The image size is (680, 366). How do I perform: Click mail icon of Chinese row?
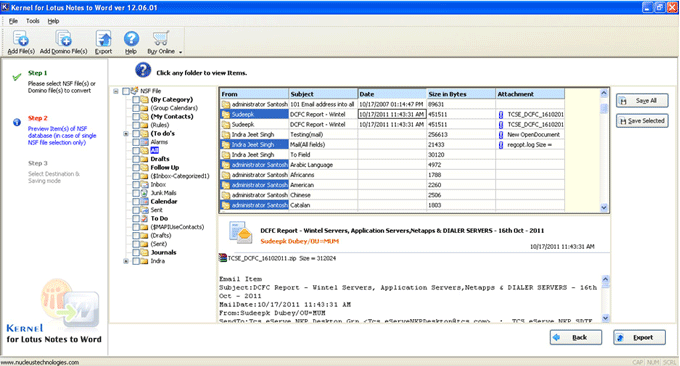(226, 195)
